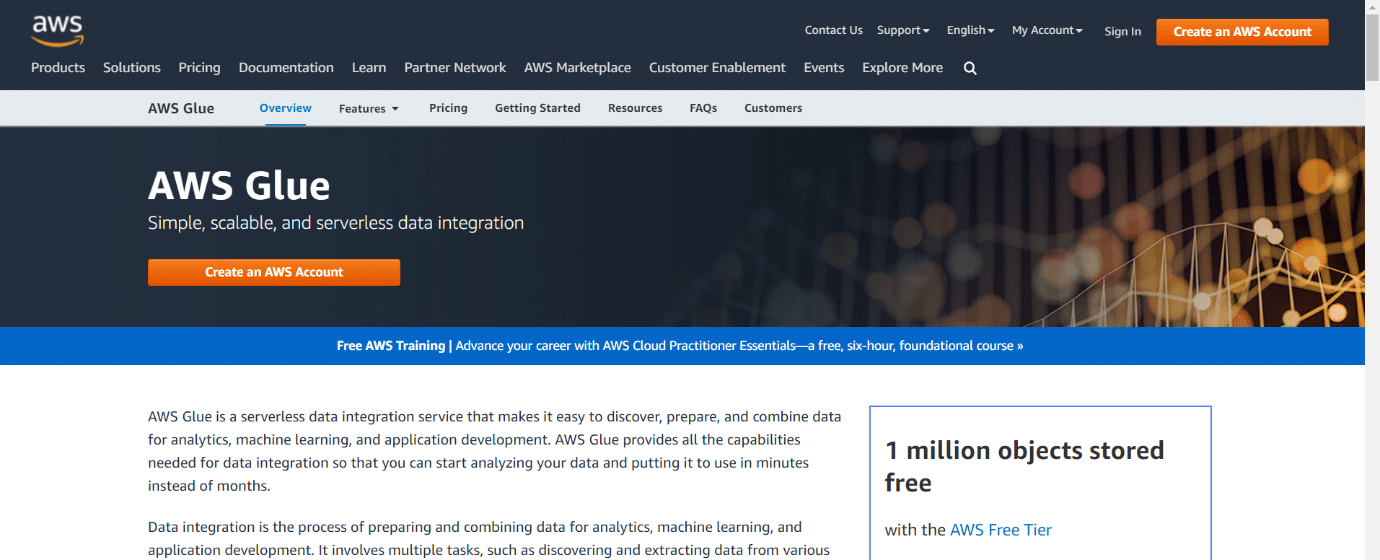
Task: Expand the Features submenu
Action: coord(369,108)
